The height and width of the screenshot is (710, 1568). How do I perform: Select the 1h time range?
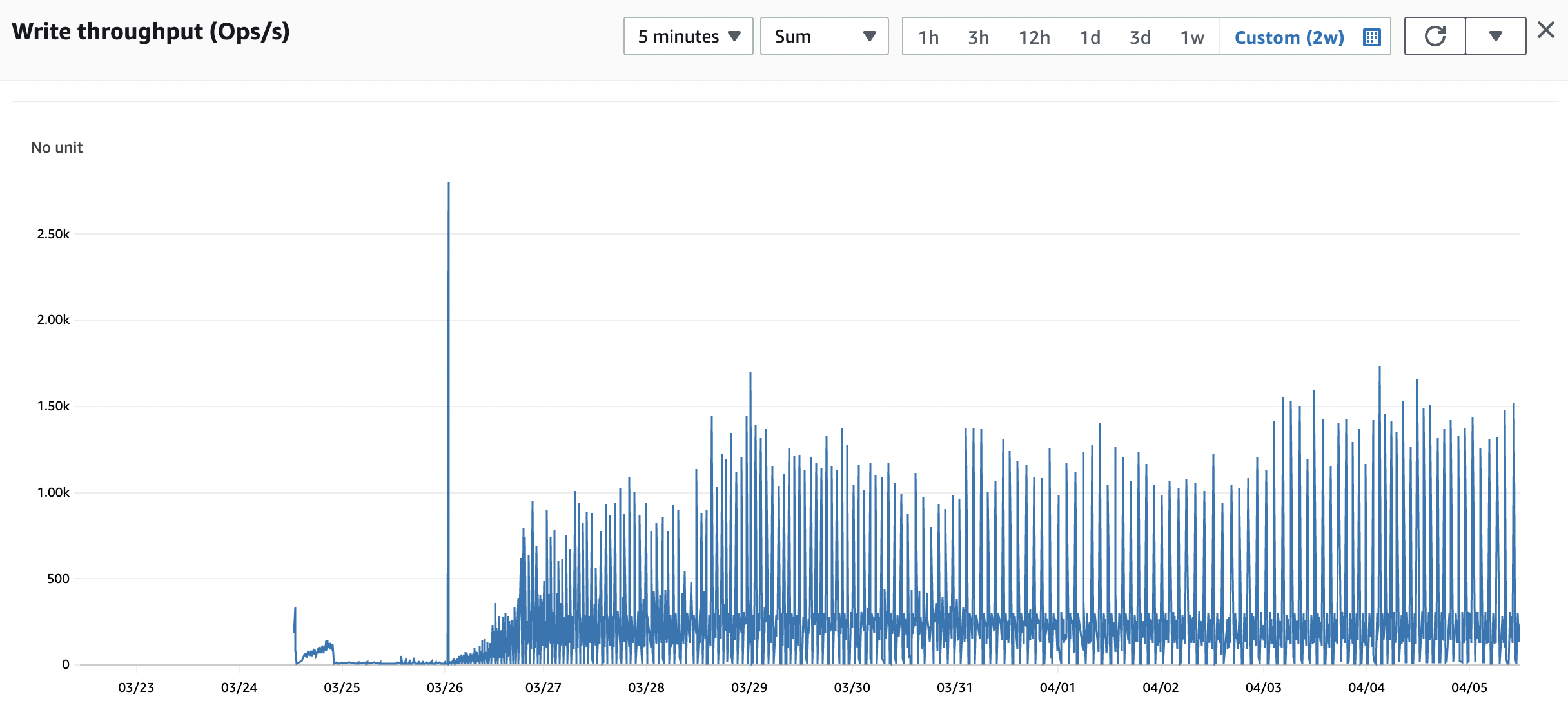point(928,37)
